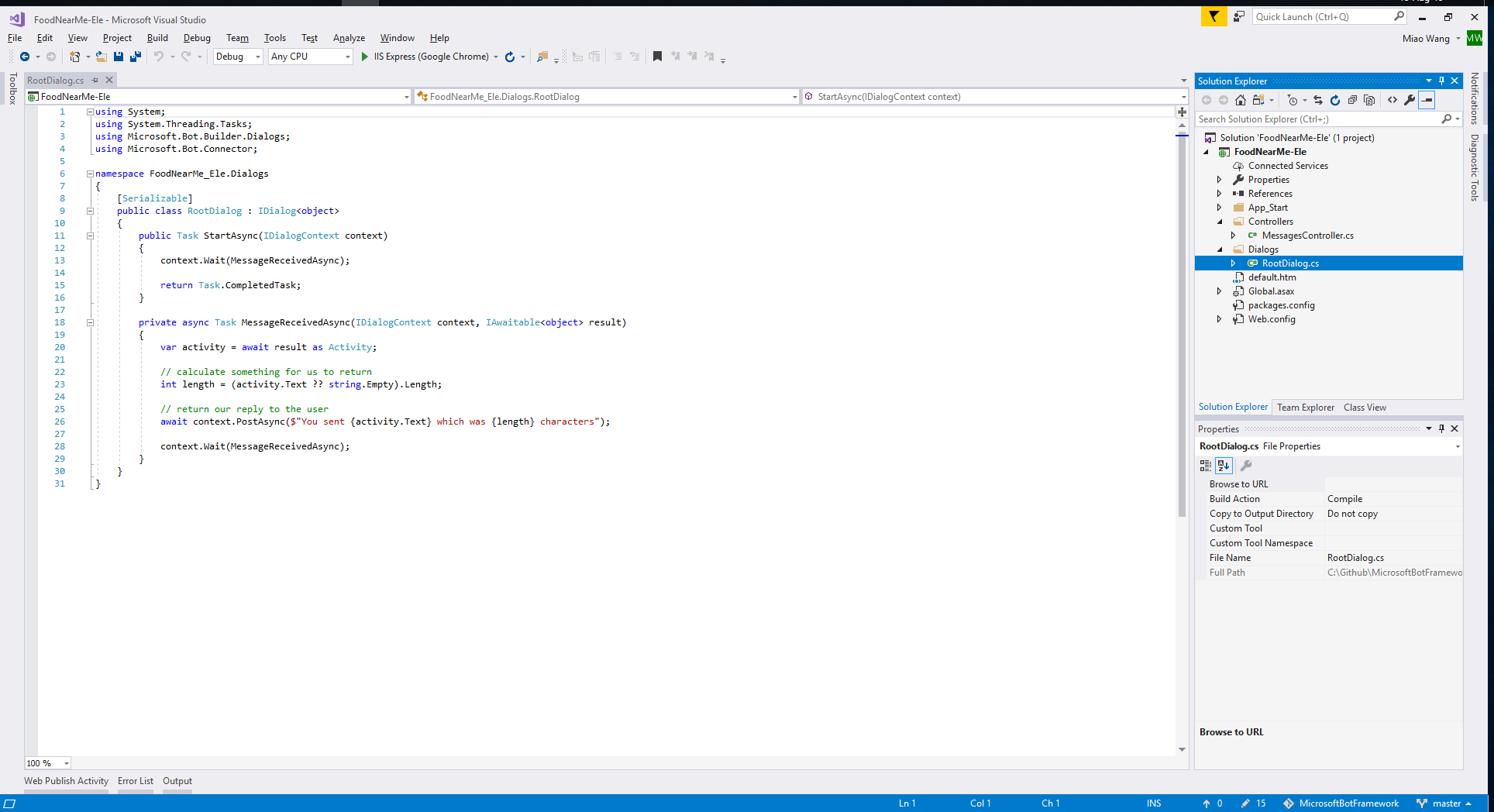Click the Search Solution Explorer field
The image size is (1494, 812).
click(x=1317, y=119)
